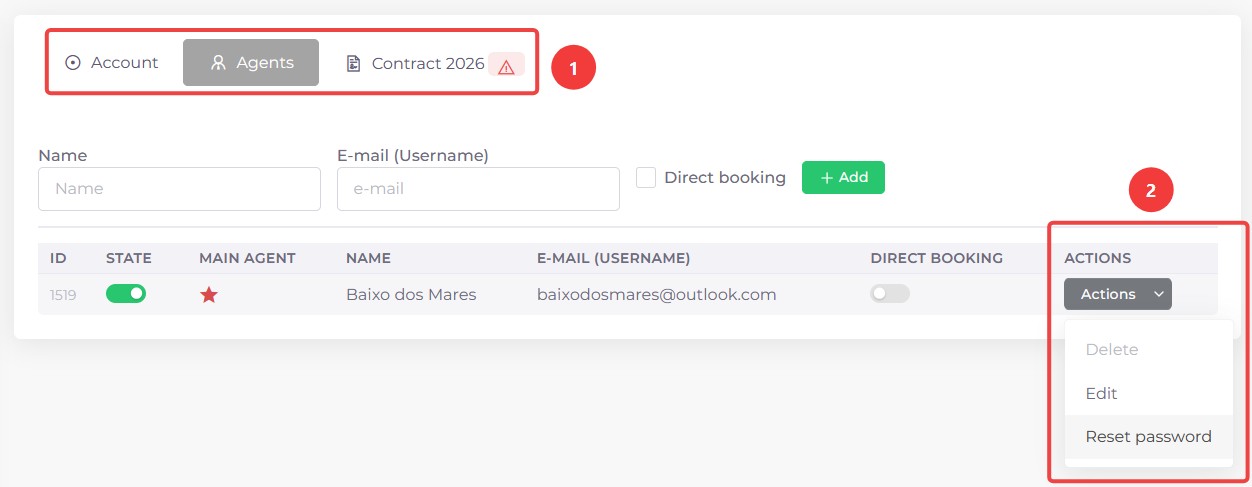
Task: Toggle direct booking switch for Baixo dos Mares
Action: point(890,294)
